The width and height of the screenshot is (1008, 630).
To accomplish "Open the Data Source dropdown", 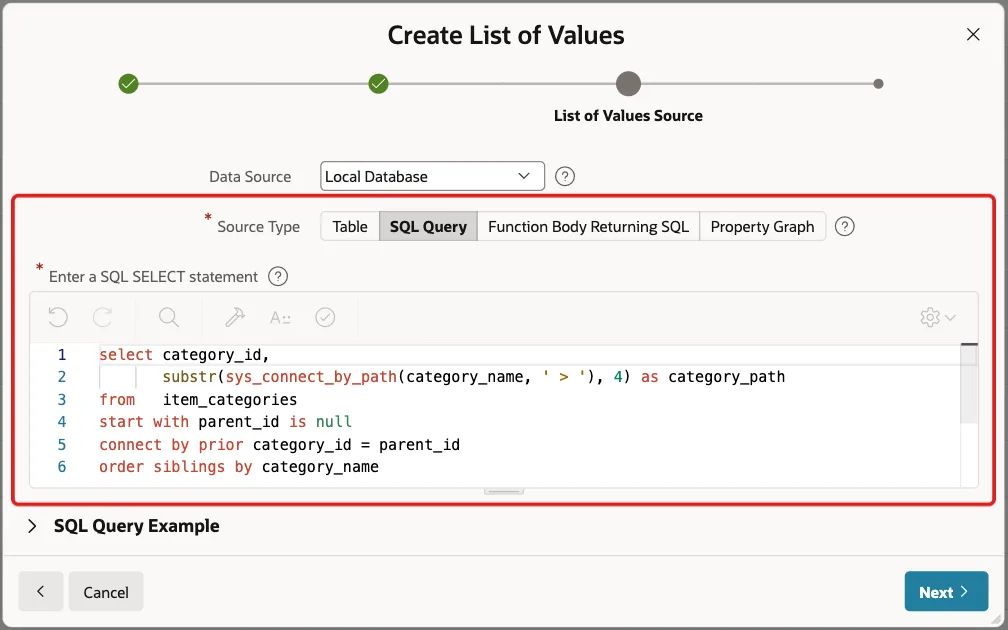I will point(432,176).
